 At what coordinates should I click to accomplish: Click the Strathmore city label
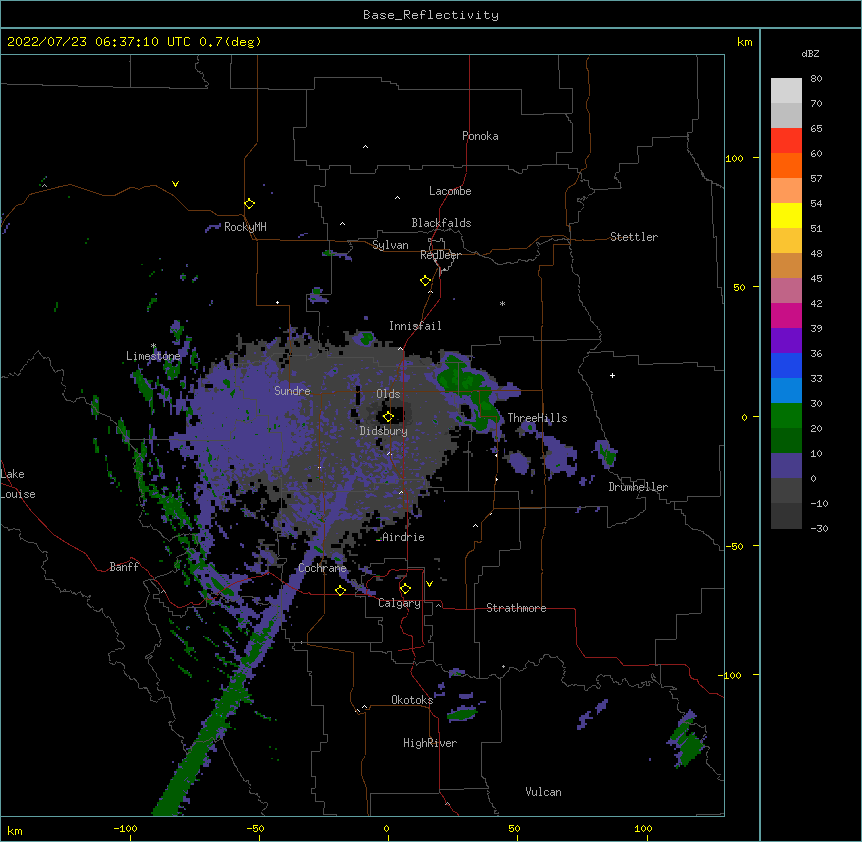pos(516,608)
